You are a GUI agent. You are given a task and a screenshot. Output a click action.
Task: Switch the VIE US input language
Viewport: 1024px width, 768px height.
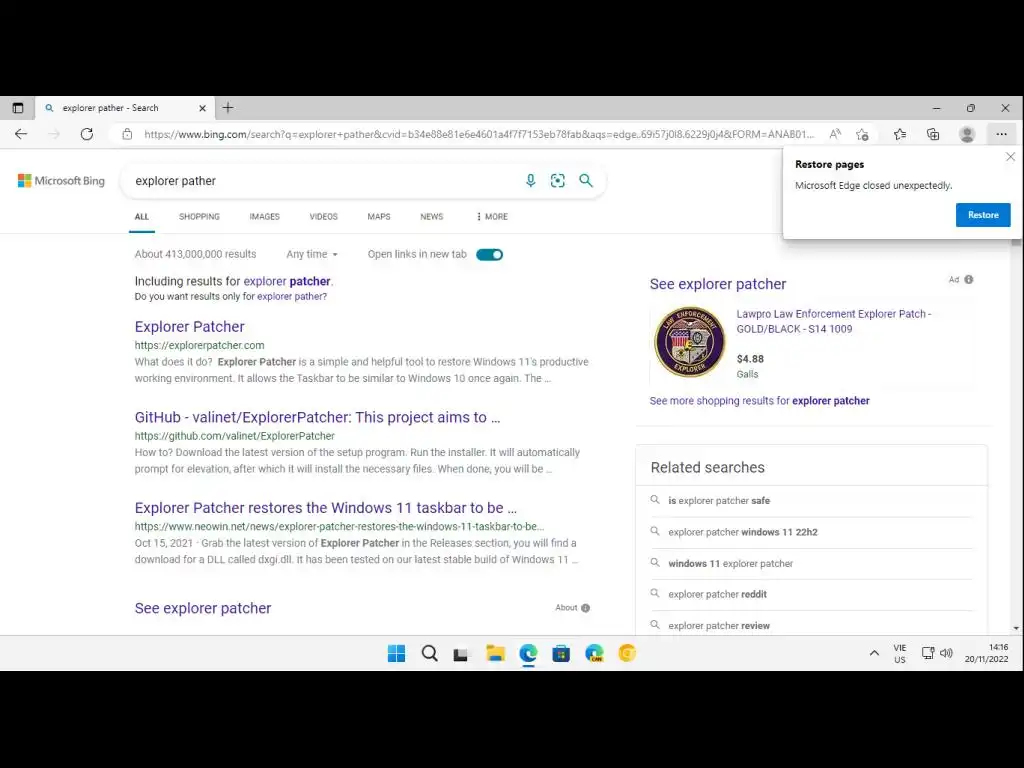pos(900,654)
